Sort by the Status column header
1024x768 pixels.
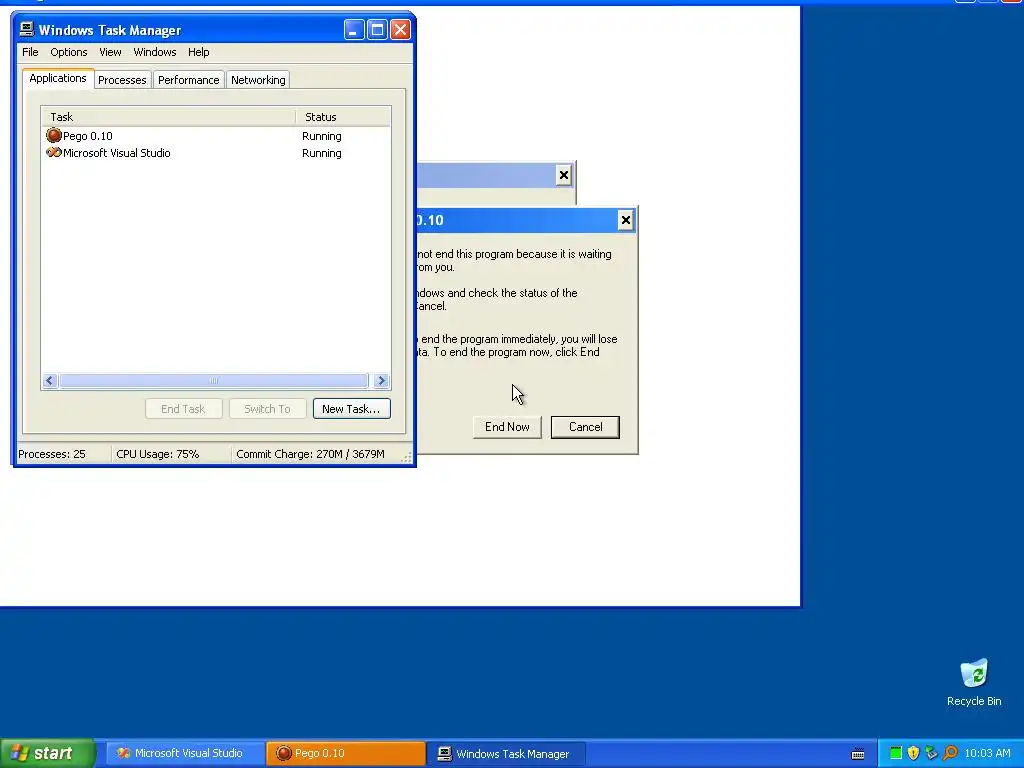coord(343,117)
